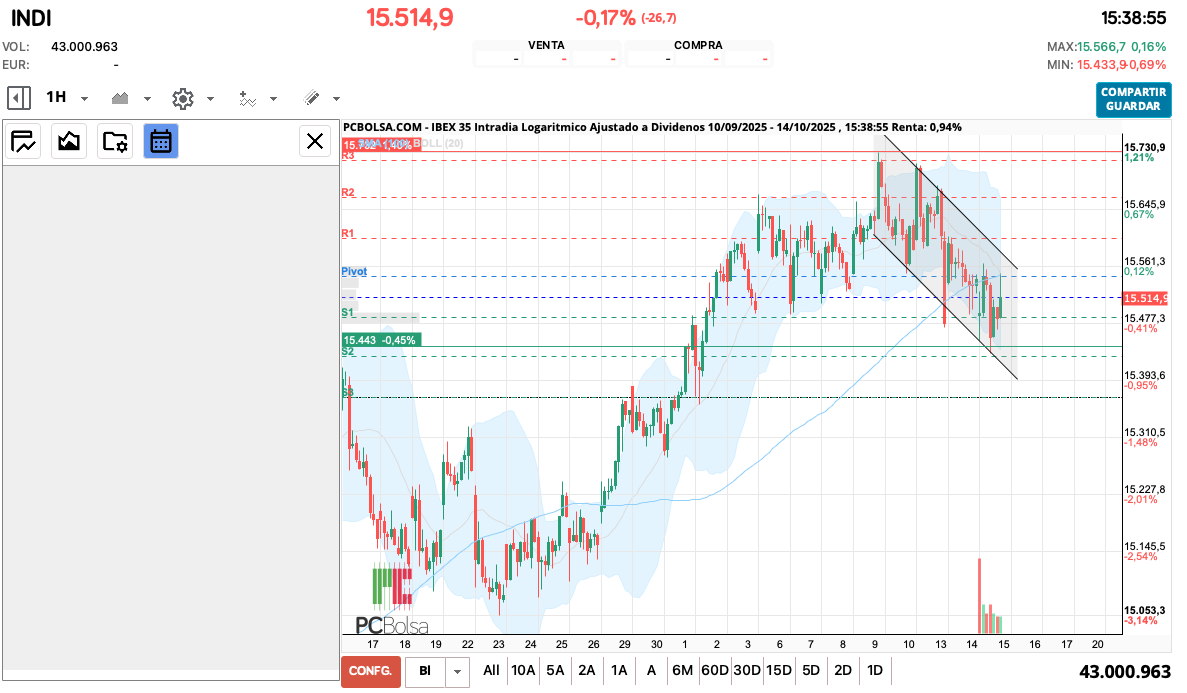The width and height of the screenshot is (1187, 693).
Task: Select the All time range
Action: pos(491,670)
